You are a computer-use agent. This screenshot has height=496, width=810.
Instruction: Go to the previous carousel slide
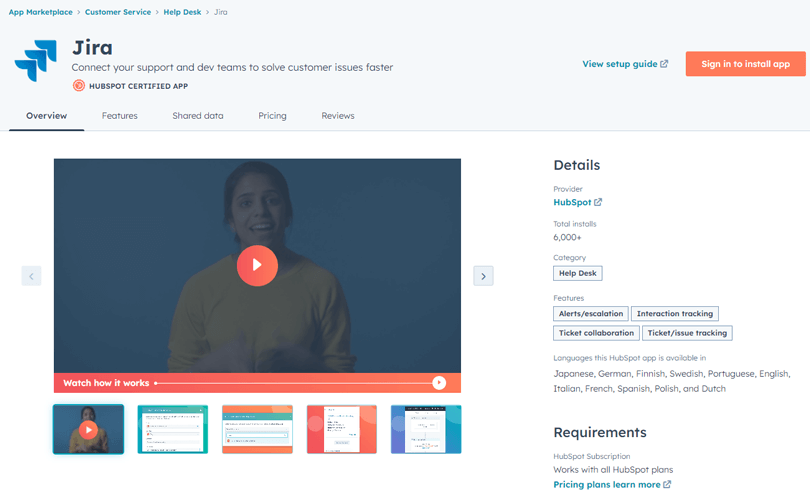pyautogui.click(x=32, y=276)
